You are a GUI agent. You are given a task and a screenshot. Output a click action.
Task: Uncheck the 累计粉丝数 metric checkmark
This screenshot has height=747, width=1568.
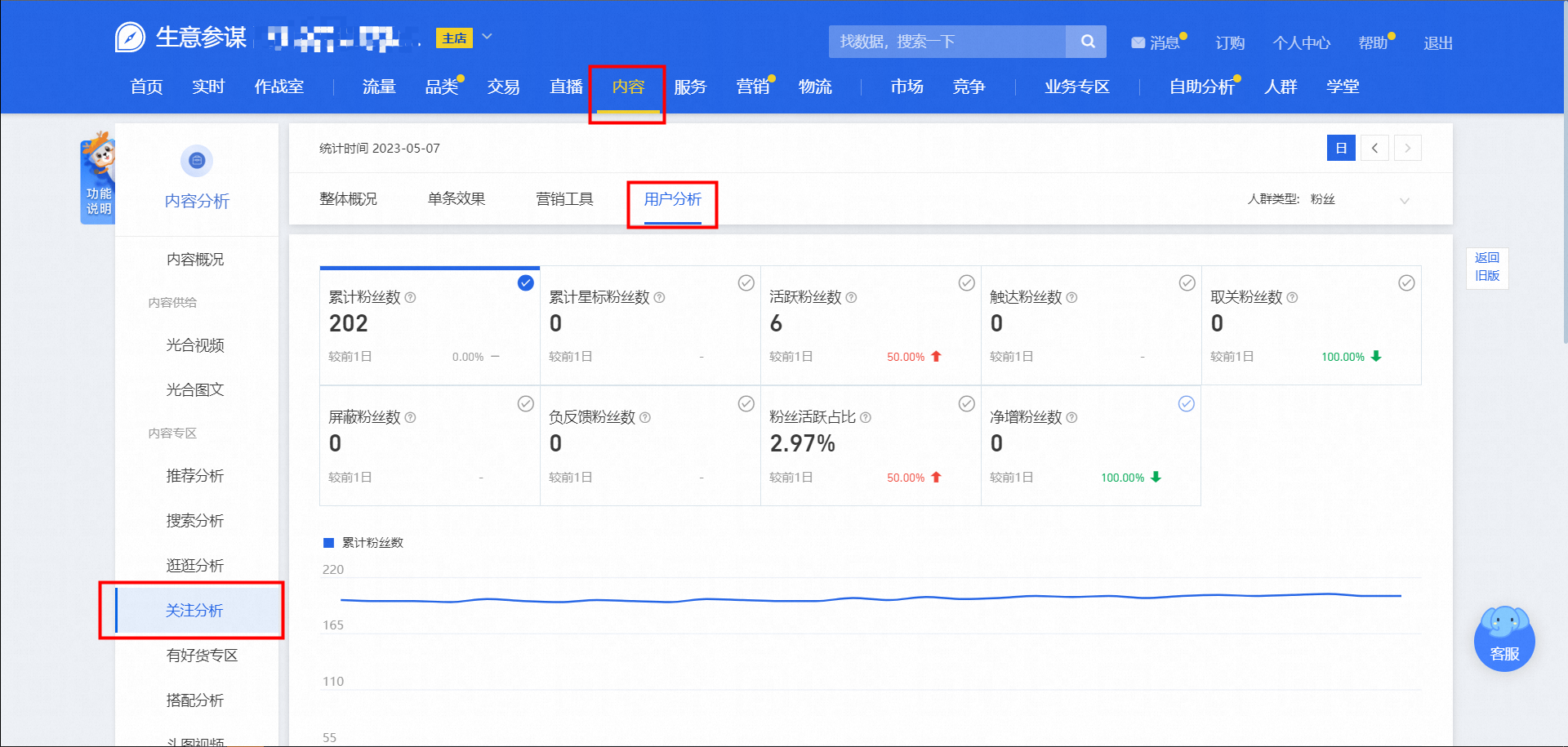click(x=526, y=282)
